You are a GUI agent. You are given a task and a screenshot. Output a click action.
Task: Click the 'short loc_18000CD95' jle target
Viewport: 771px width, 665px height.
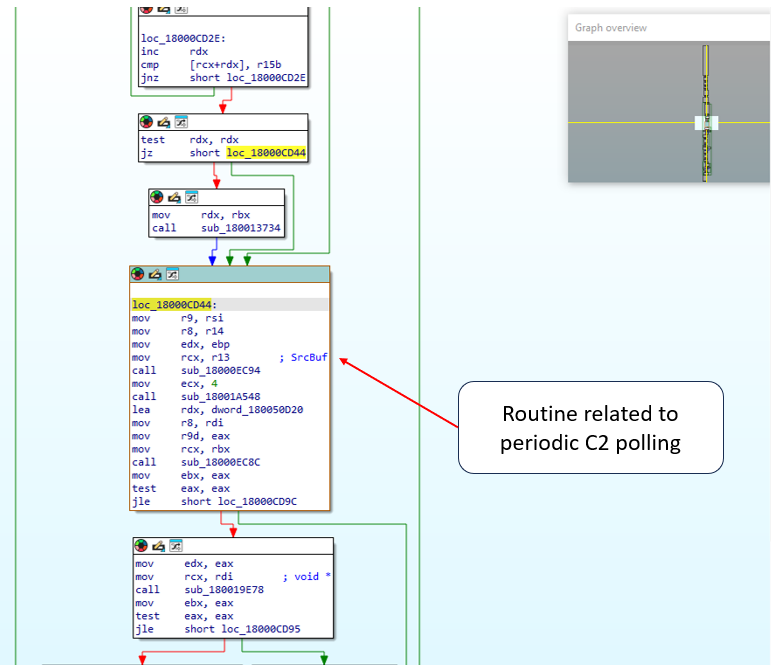(242, 629)
